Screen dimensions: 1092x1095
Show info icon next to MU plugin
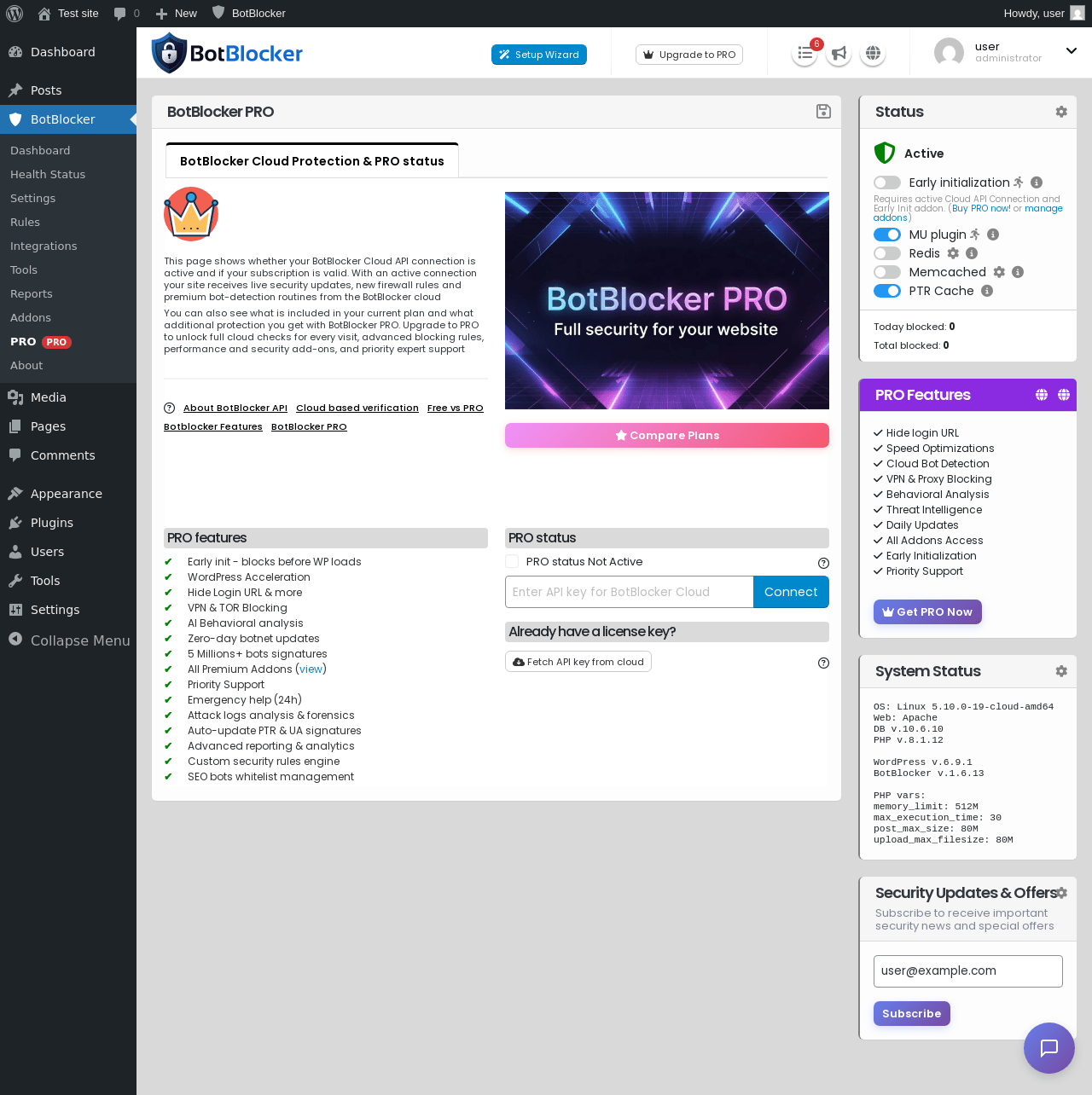tap(993, 235)
